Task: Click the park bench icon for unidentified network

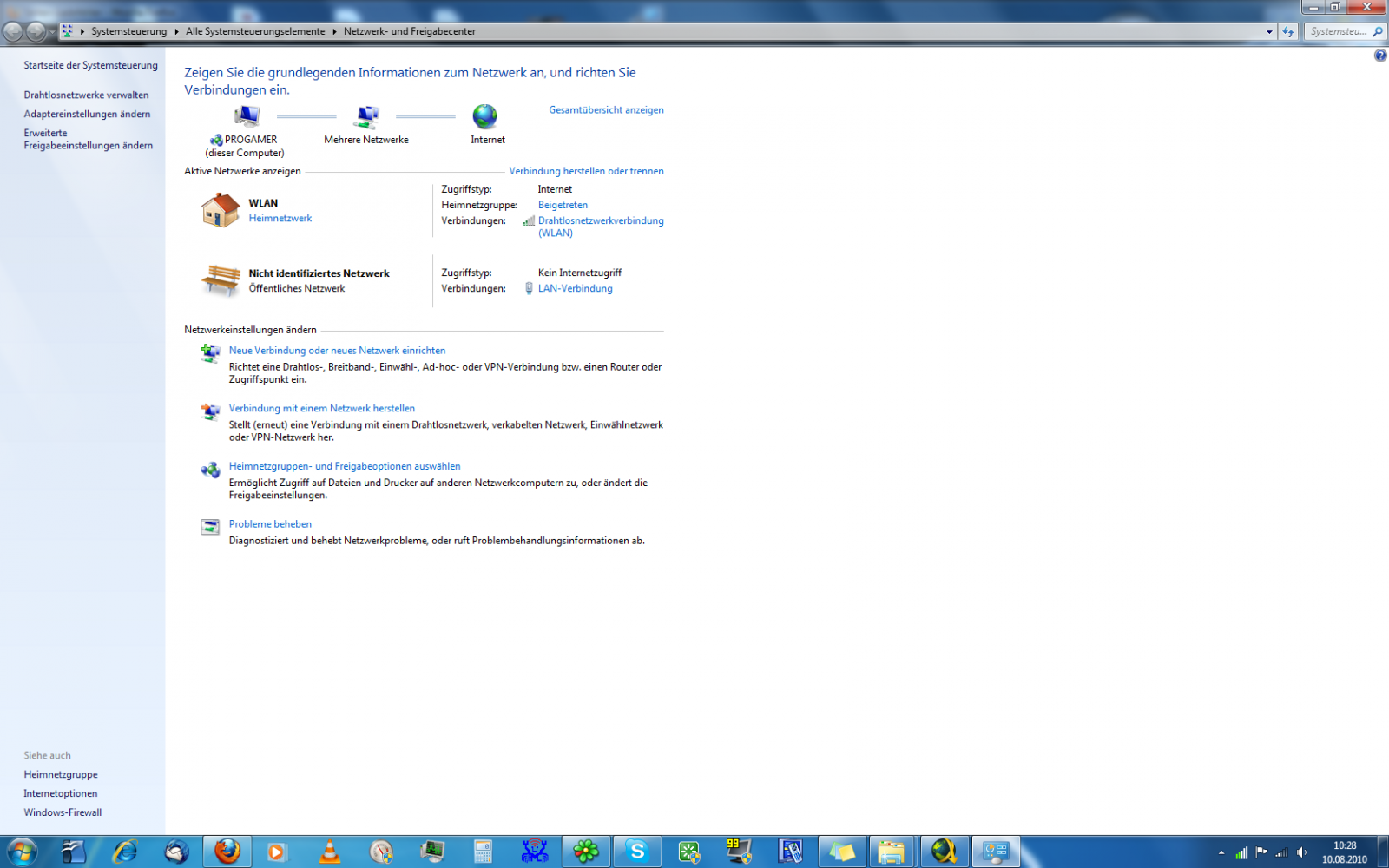Action: (x=221, y=280)
